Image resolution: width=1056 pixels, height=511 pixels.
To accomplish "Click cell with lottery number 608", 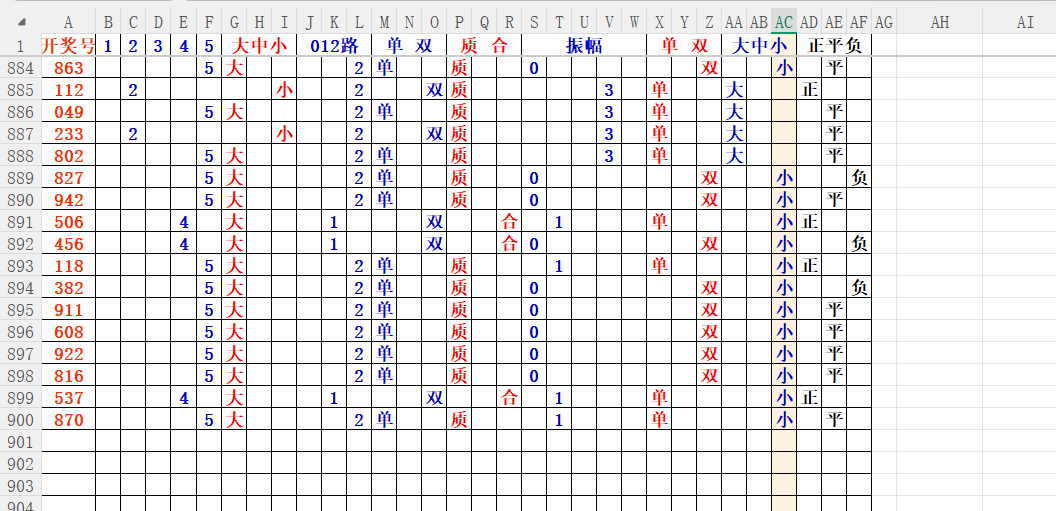I will point(68,332).
